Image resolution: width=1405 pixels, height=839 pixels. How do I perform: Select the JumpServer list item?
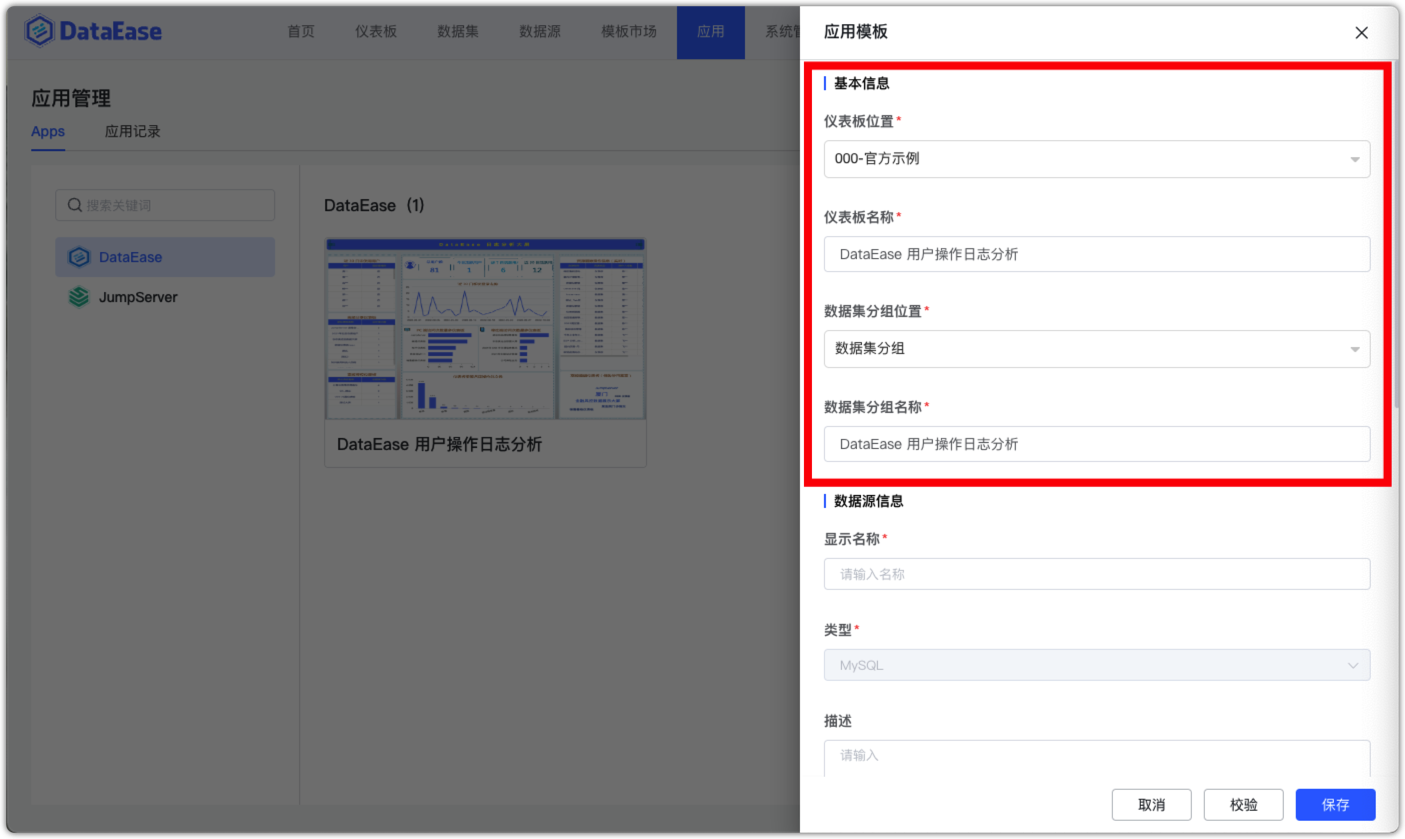point(165,297)
